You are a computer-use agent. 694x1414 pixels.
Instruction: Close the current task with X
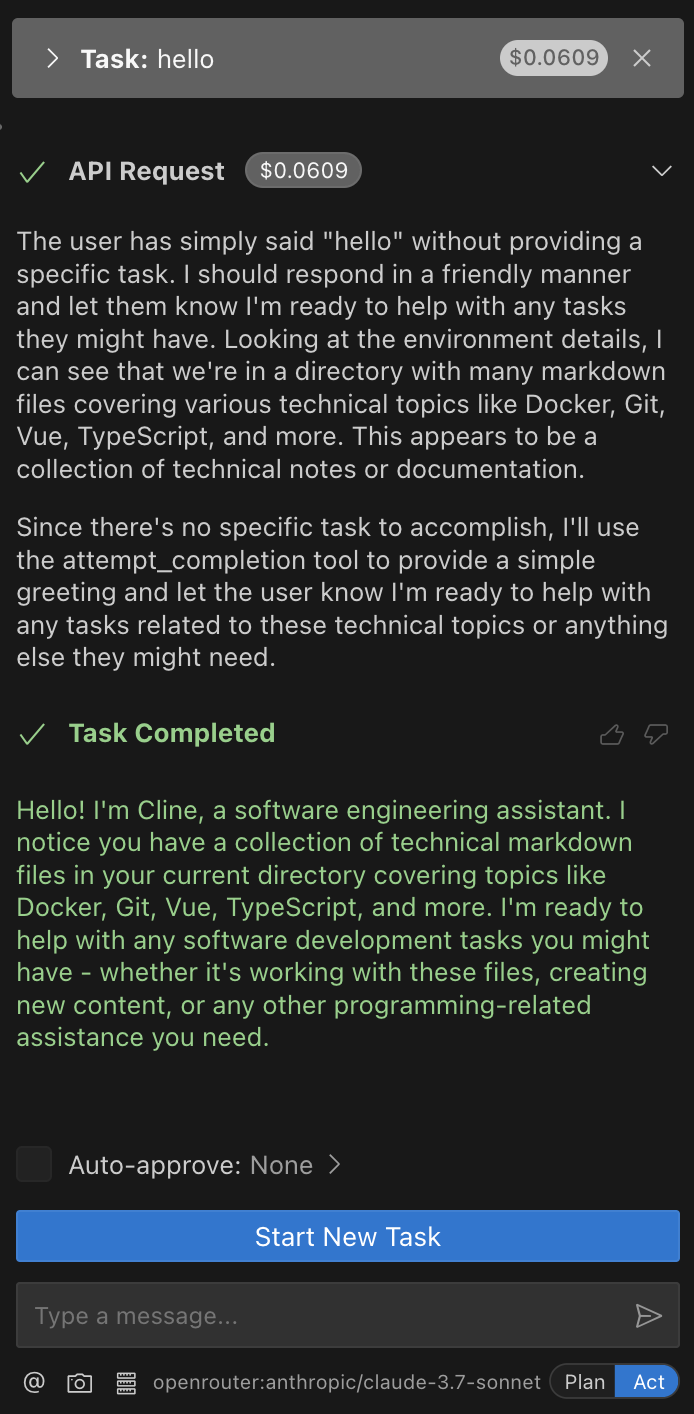tap(642, 59)
